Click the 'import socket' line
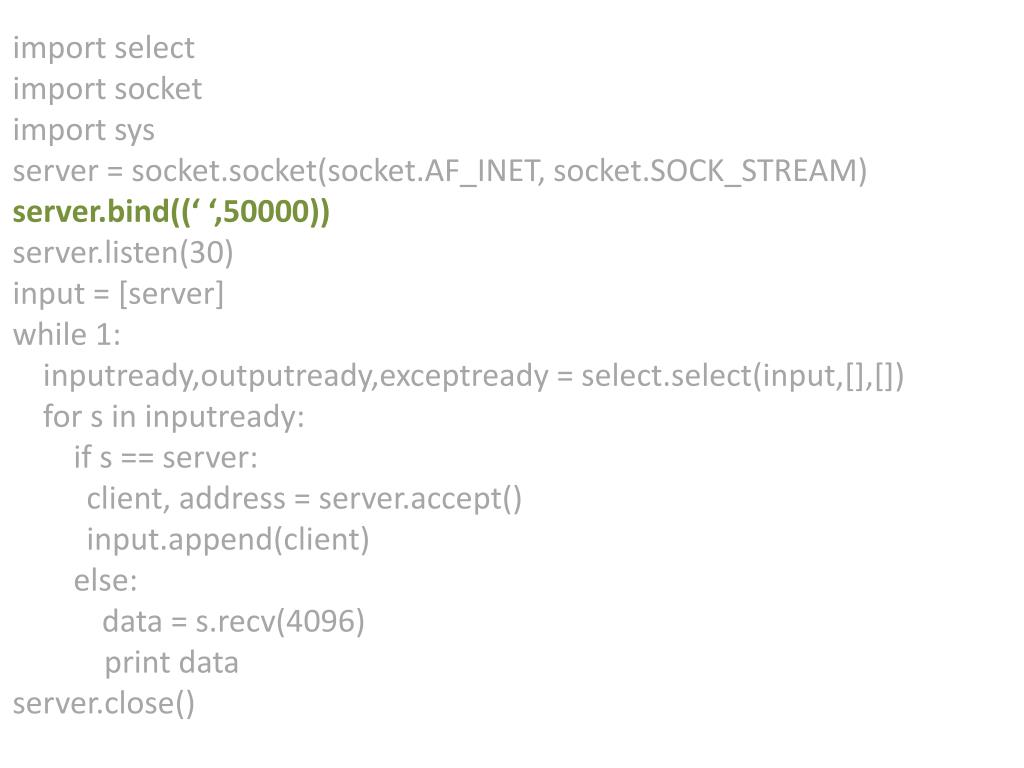Screen dimensions: 1024x768 (x=107, y=89)
